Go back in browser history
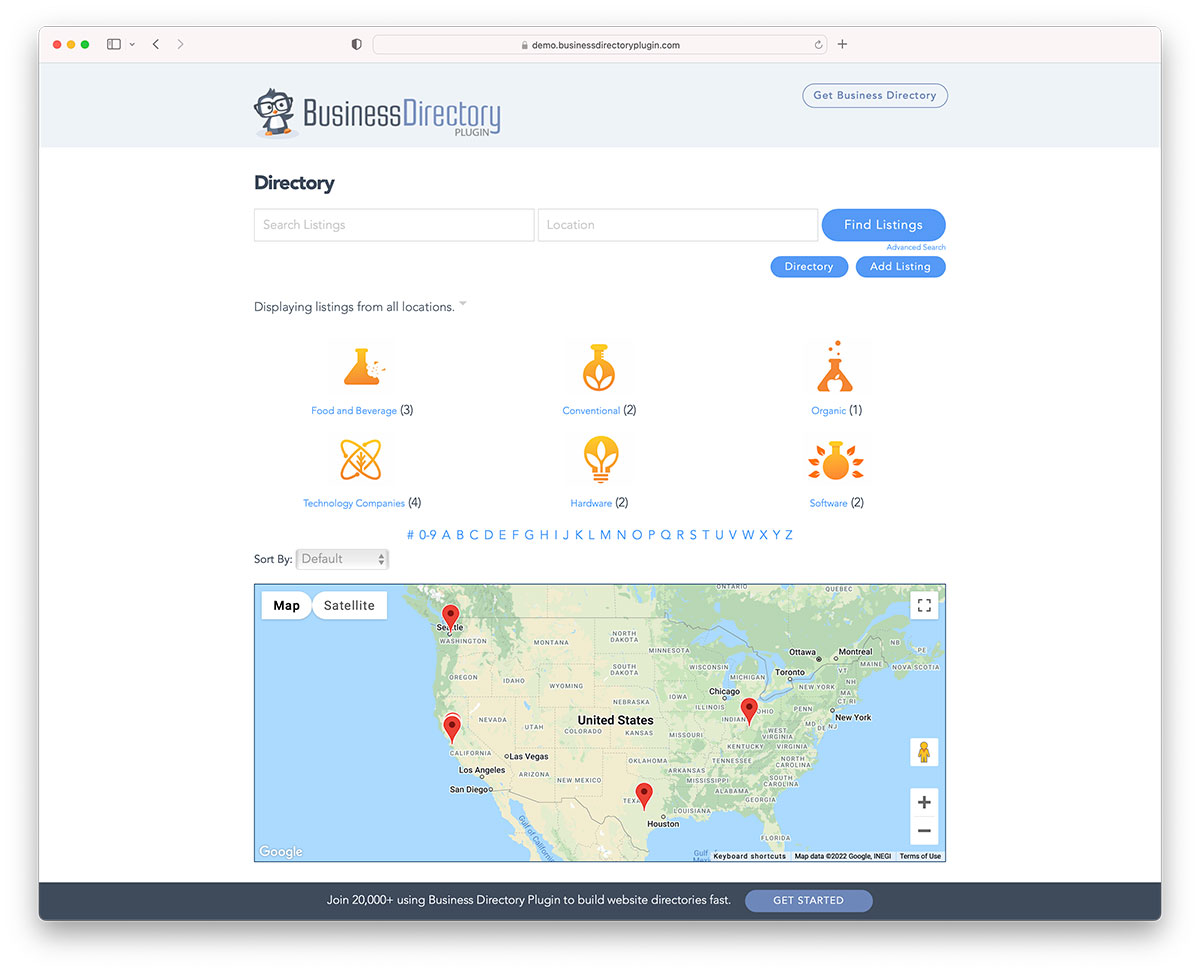This screenshot has height=972, width=1200. (x=156, y=44)
